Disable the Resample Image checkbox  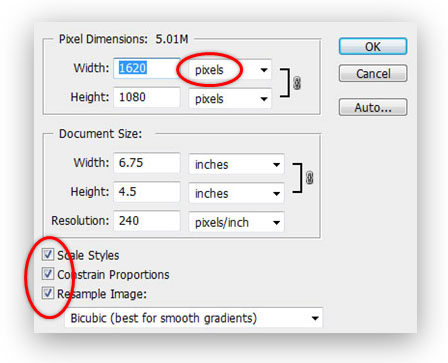point(48,293)
